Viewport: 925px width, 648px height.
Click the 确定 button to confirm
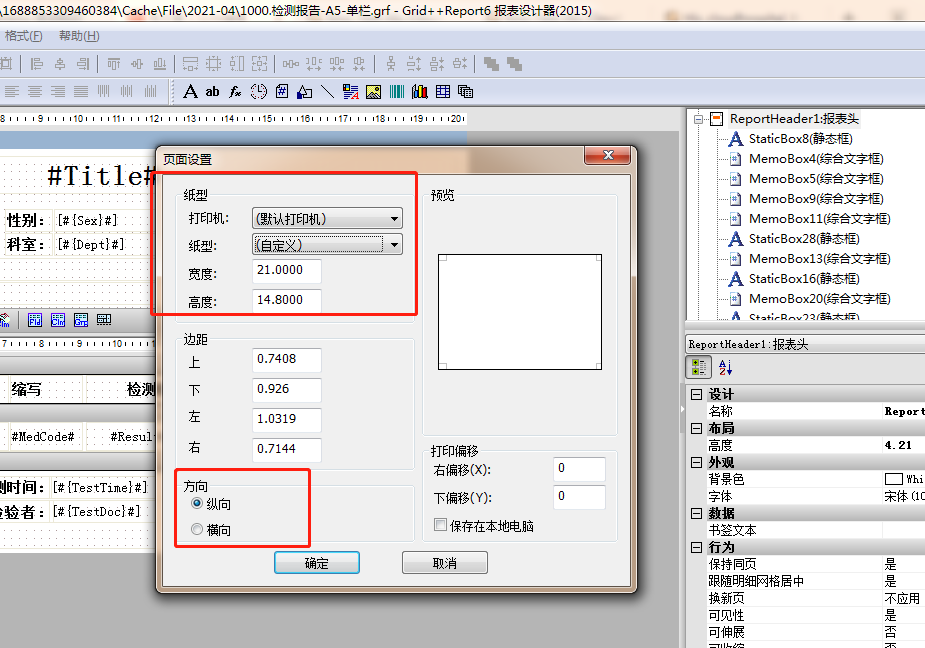316,562
